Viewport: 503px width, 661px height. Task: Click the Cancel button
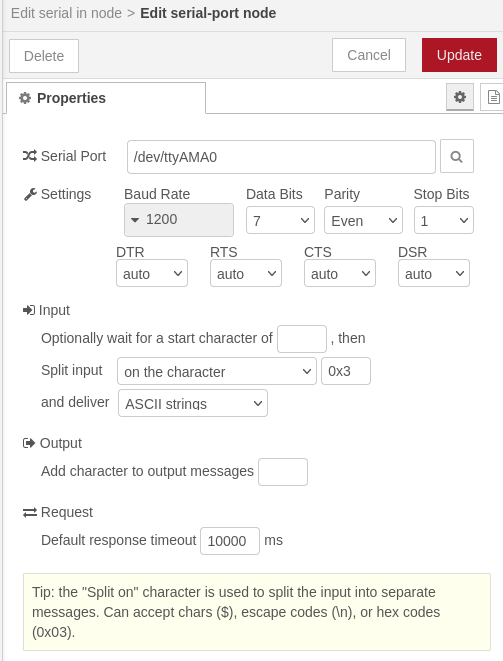pos(369,55)
